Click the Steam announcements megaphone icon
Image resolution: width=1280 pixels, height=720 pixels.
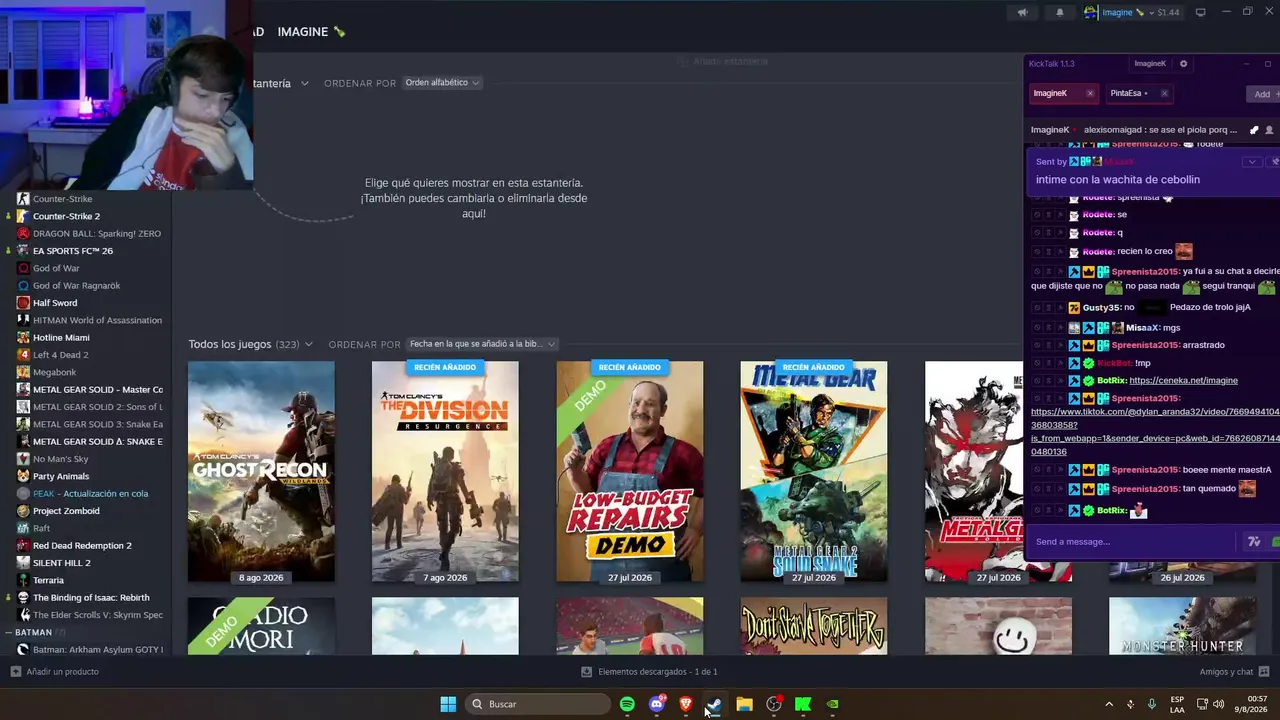tap(1022, 13)
